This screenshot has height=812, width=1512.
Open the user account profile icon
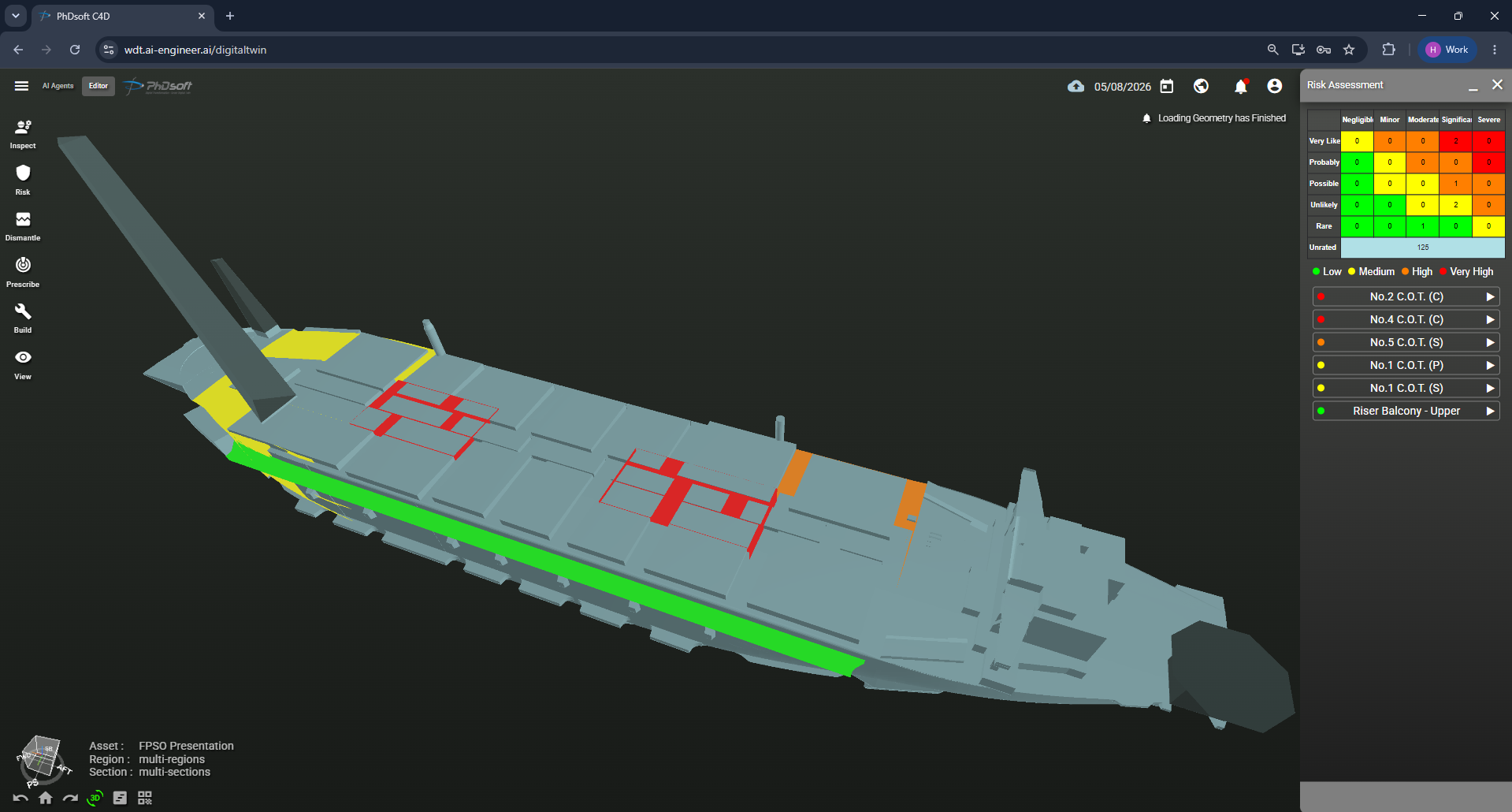pyautogui.click(x=1275, y=86)
